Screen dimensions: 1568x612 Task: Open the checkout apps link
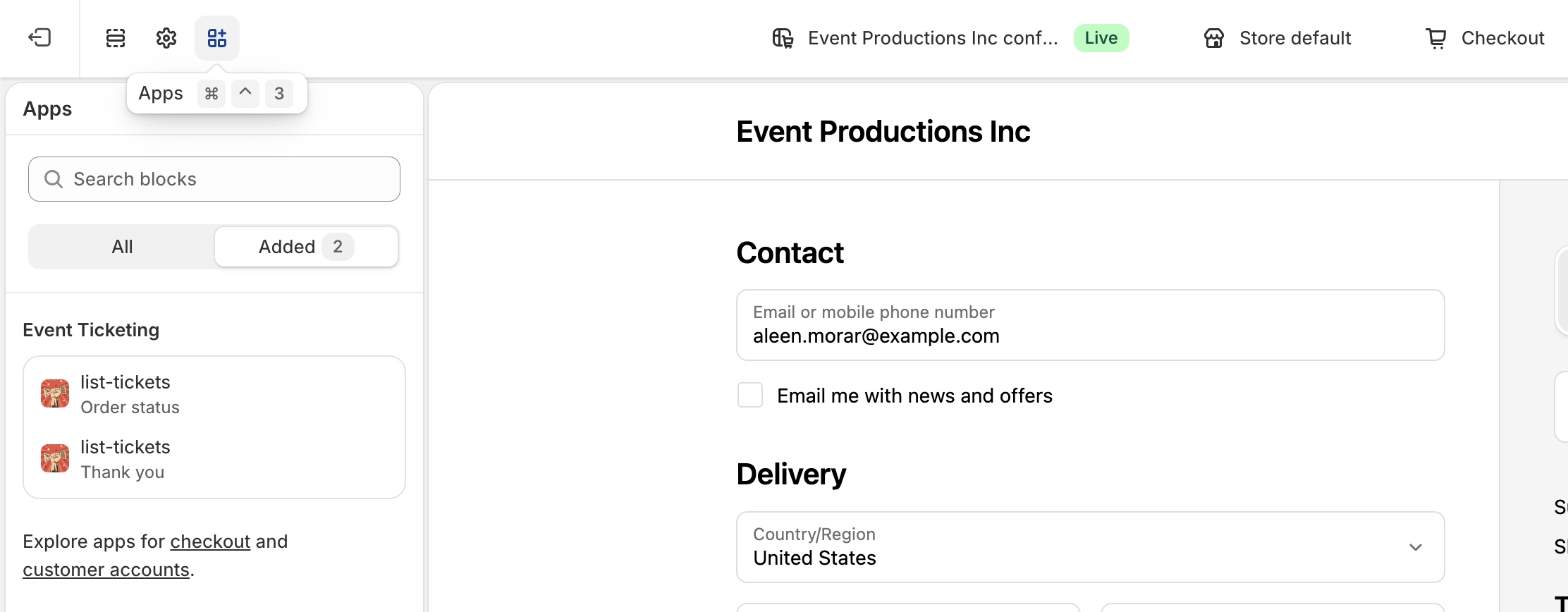tap(210, 541)
